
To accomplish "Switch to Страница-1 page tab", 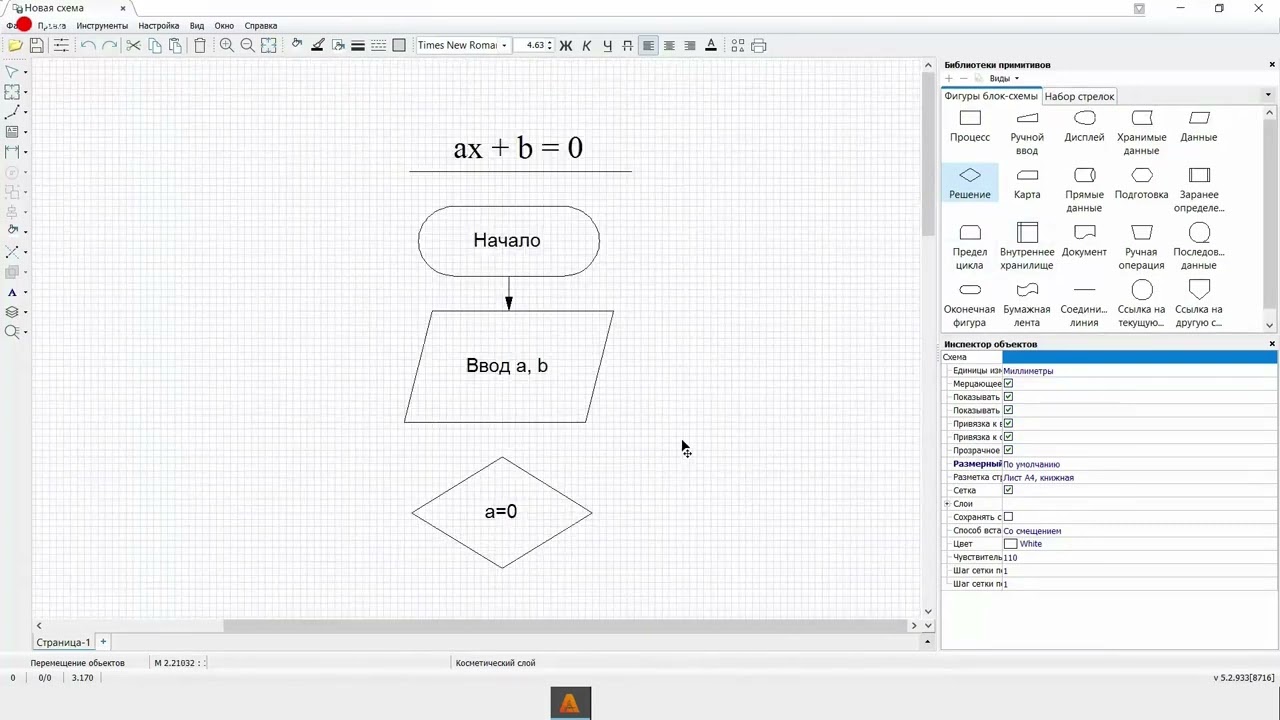I will point(63,642).
